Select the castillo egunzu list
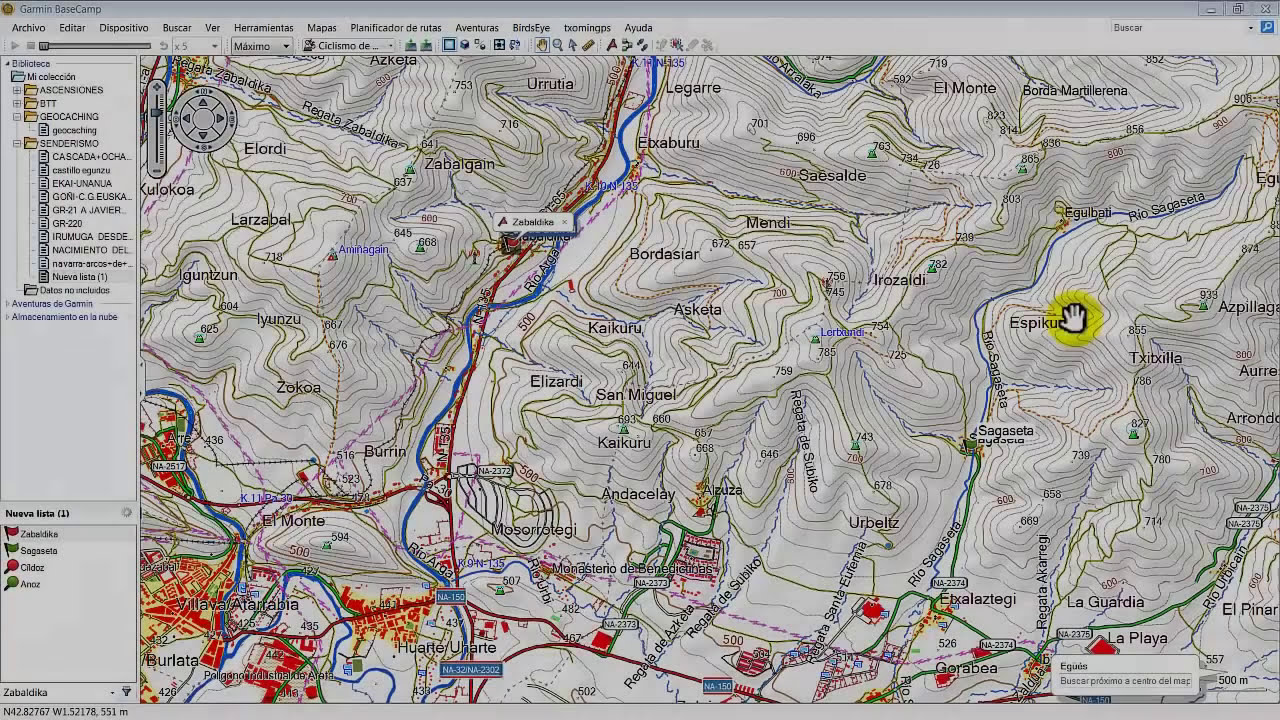 [81, 170]
